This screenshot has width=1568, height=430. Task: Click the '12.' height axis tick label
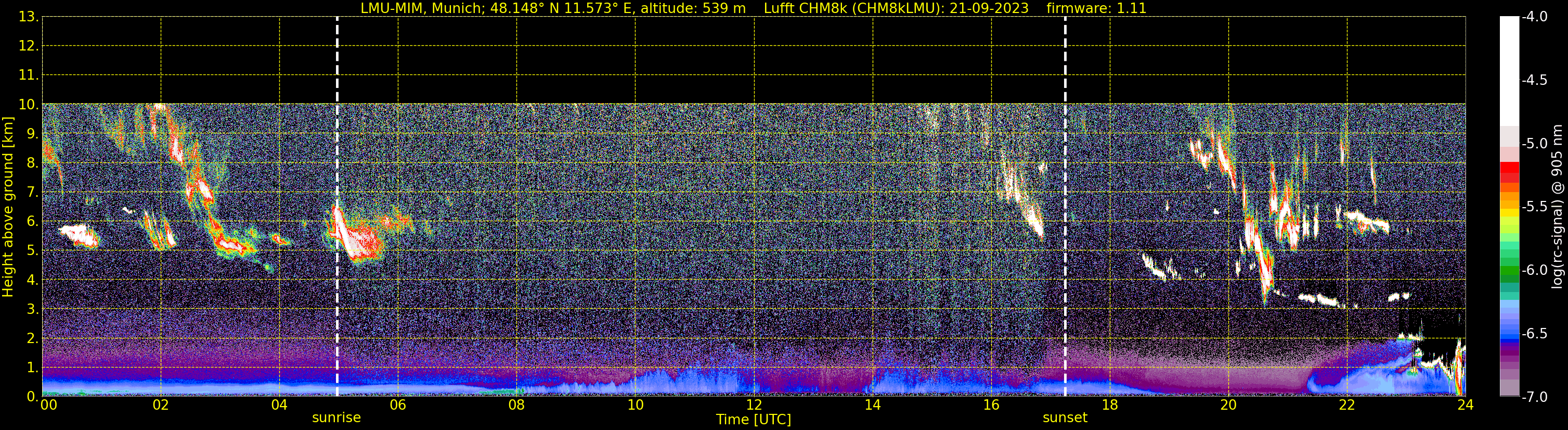point(29,46)
